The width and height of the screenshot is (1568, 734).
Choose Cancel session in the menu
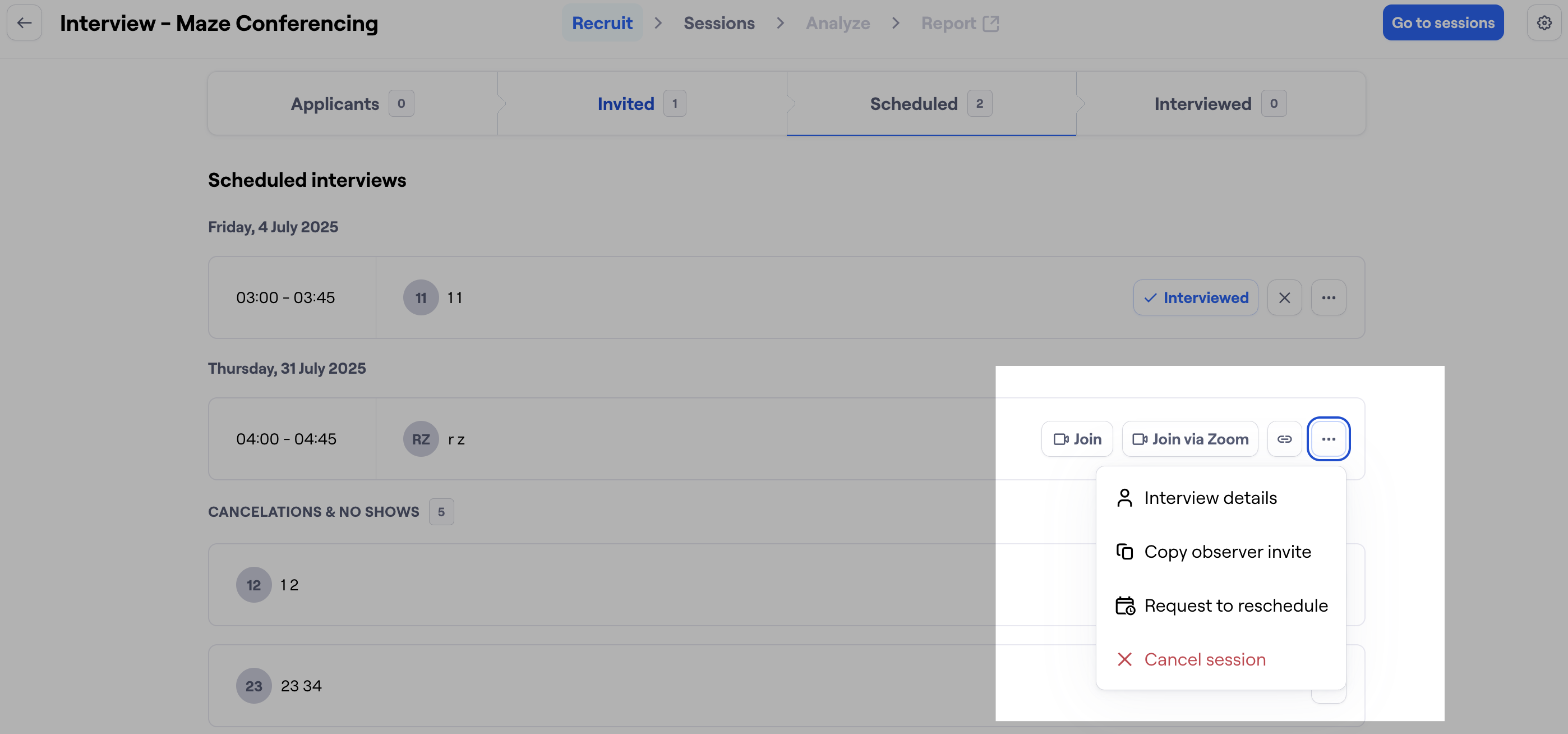click(x=1204, y=660)
